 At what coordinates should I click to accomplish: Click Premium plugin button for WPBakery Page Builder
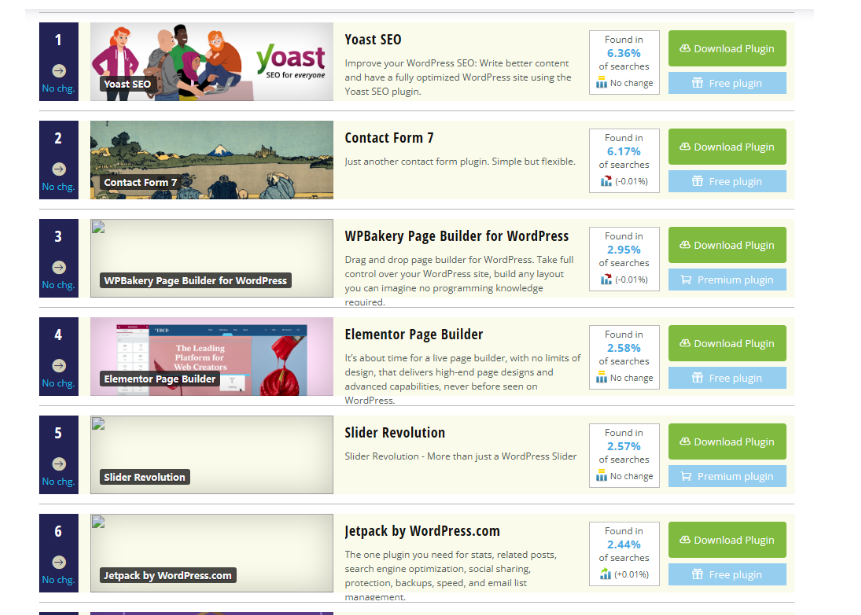click(x=727, y=279)
